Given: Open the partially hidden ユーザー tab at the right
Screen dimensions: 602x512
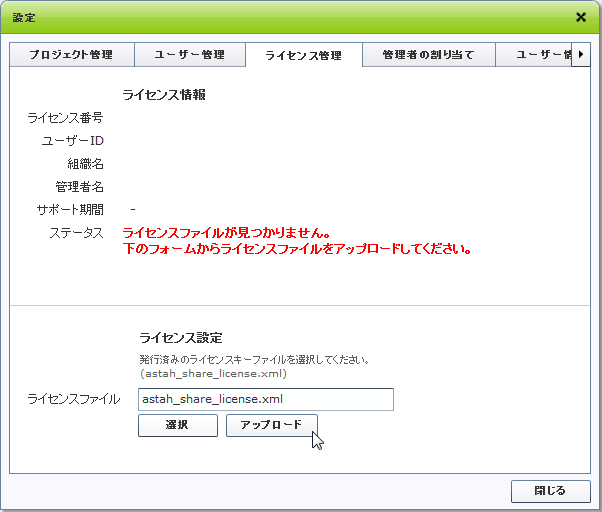Looking at the screenshot, I should [x=534, y=55].
